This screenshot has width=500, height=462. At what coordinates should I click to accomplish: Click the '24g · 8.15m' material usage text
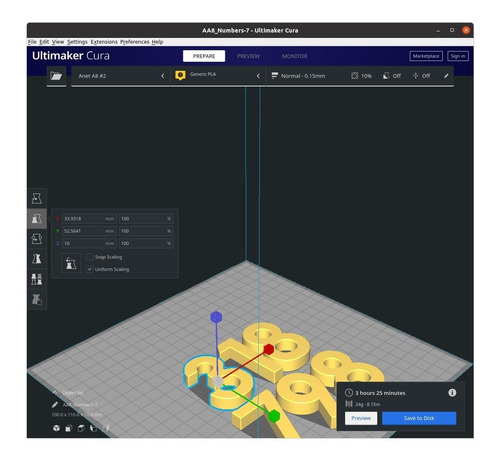(367, 404)
